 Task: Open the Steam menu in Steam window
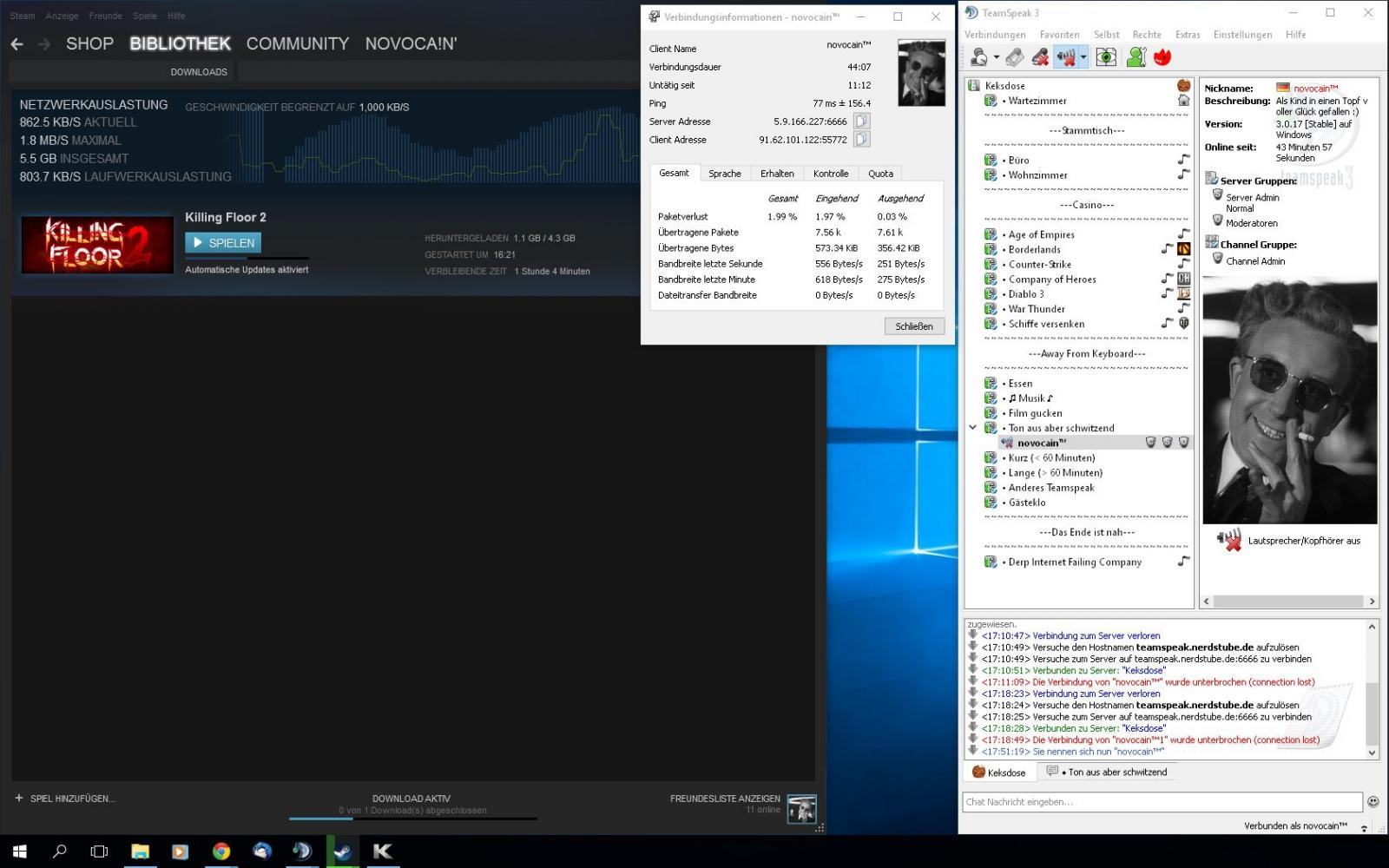[x=23, y=16]
